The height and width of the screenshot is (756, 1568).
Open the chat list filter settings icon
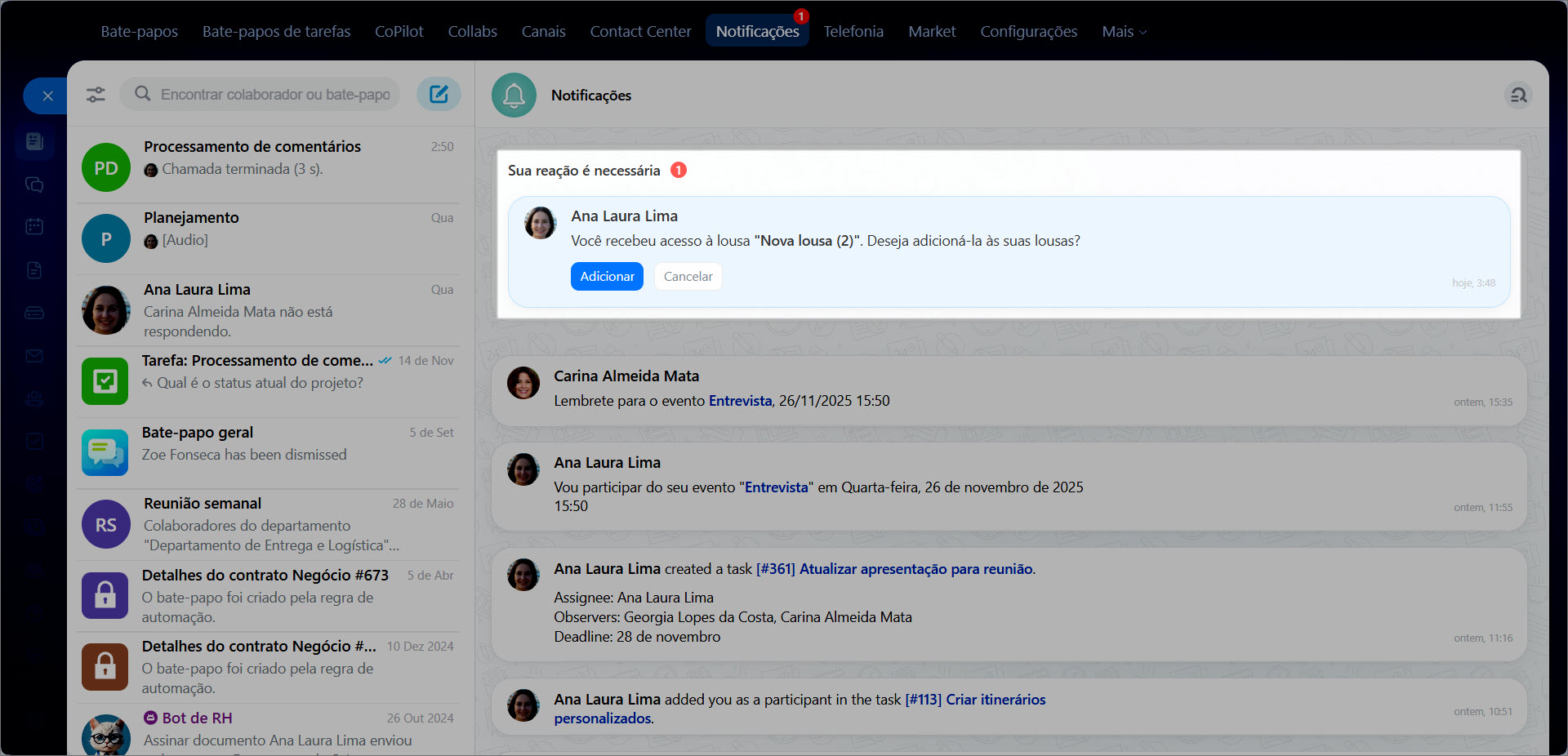96,95
